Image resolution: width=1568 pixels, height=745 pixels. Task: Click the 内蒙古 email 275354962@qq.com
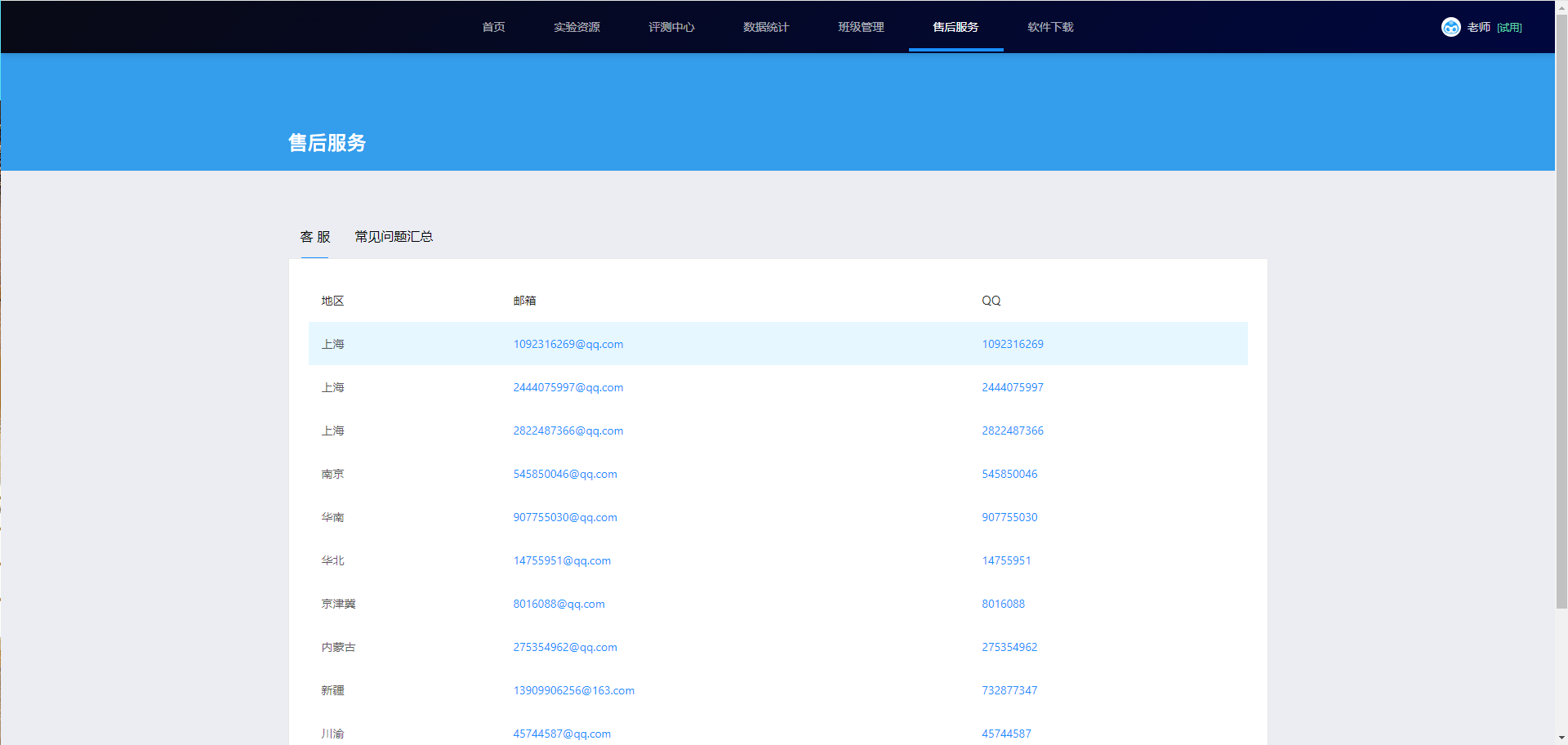point(564,647)
